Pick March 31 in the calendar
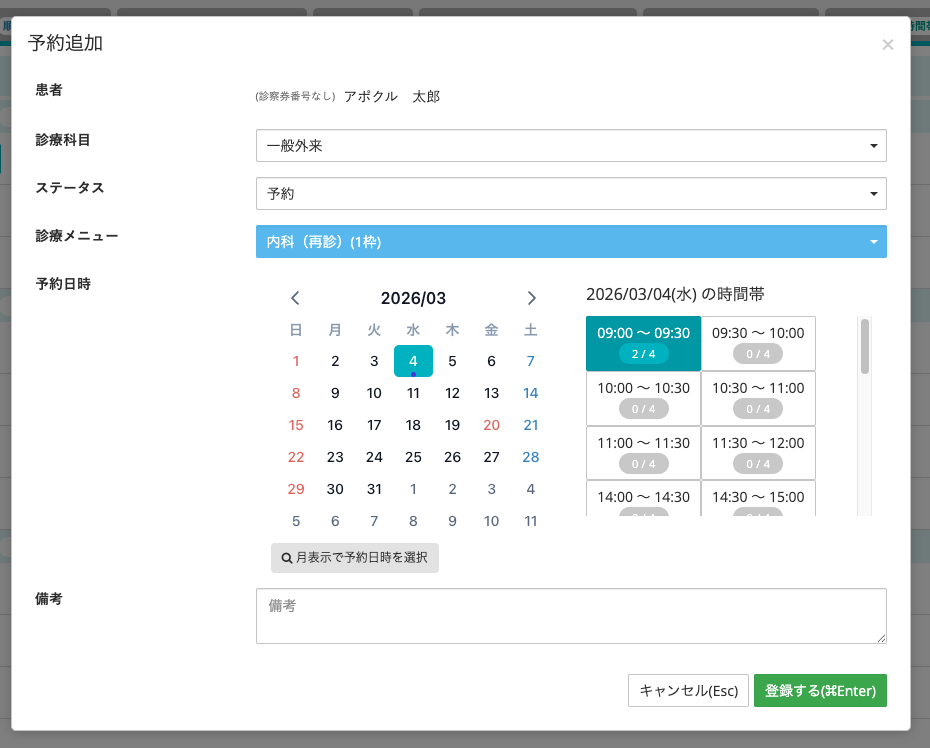 374,489
